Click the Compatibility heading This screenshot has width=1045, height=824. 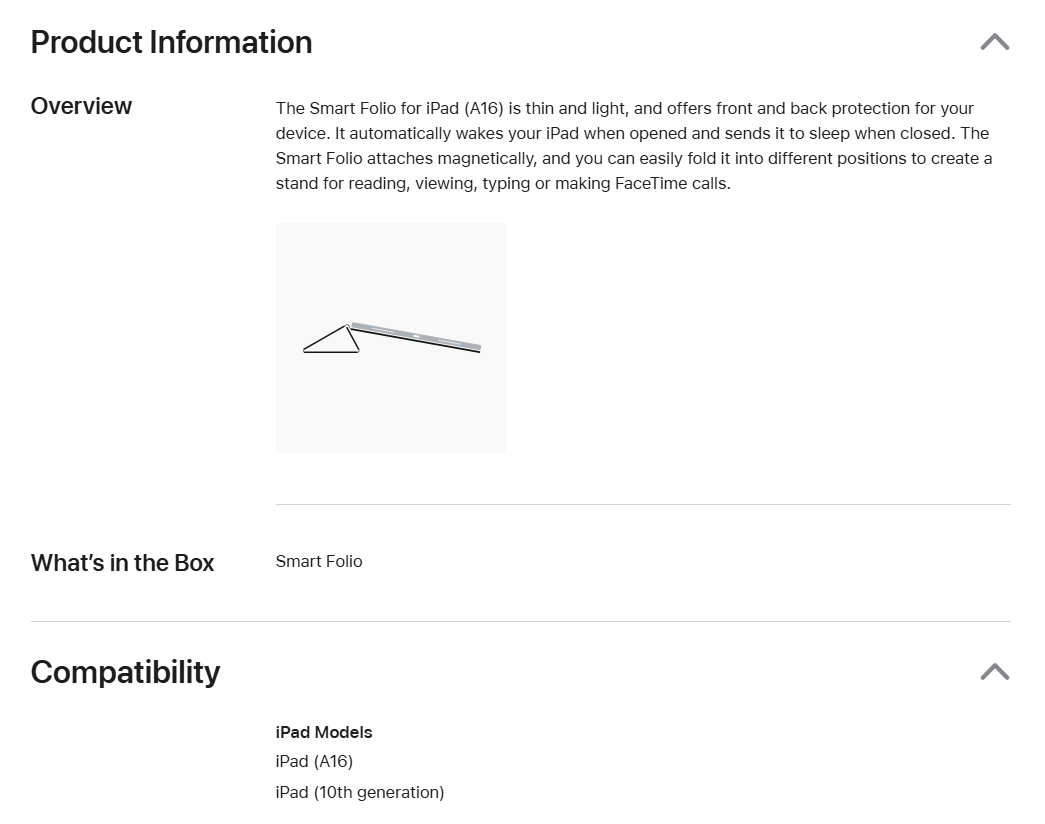click(125, 672)
